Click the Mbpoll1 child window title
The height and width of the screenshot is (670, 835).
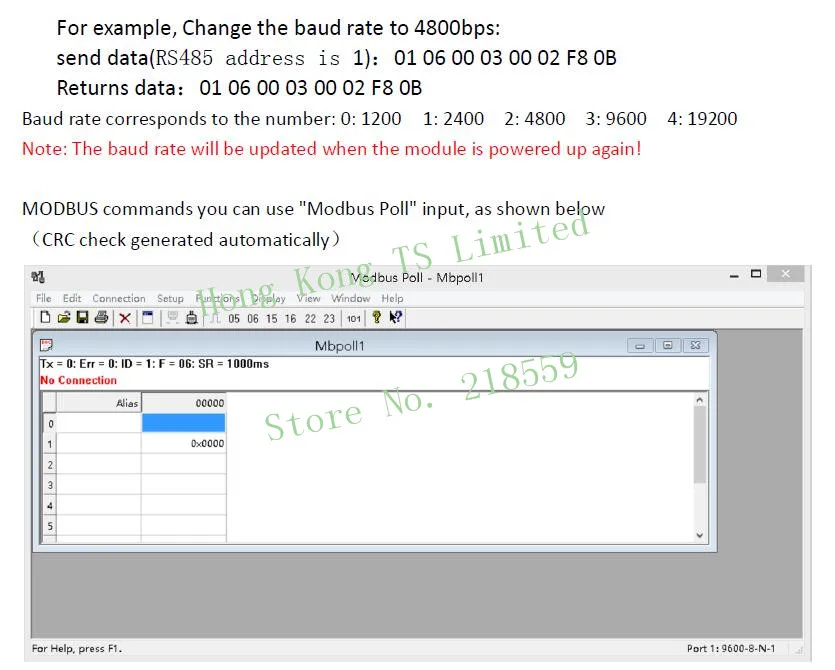point(340,346)
